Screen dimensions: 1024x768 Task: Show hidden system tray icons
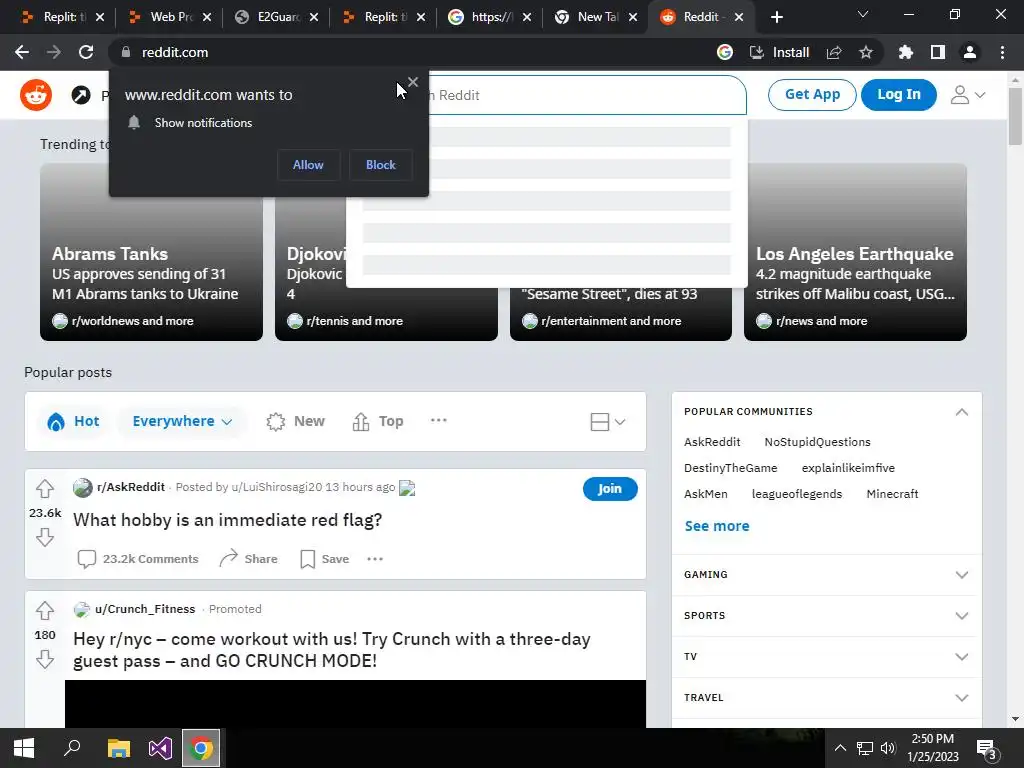[840, 748]
